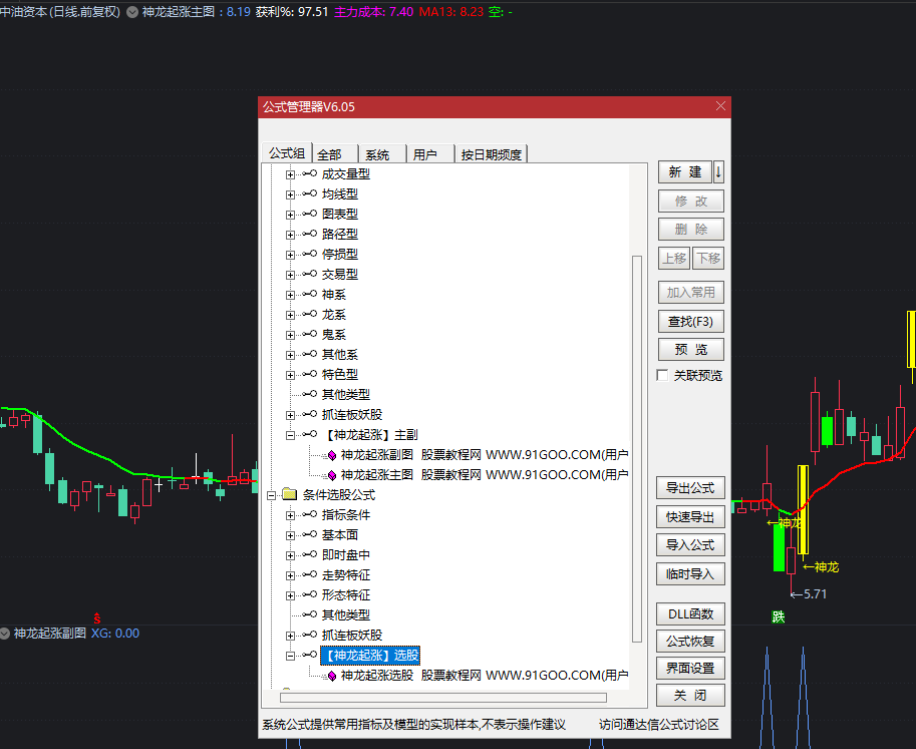Collapse the 条件选股公式 folder node

[x=271, y=495]
